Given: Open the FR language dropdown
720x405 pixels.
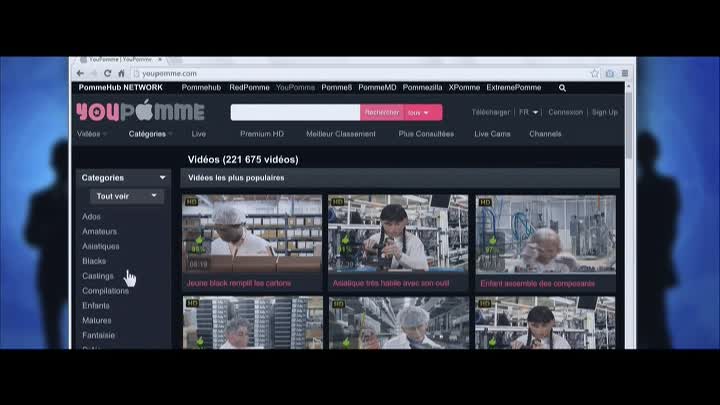Looking at the screenshot, I should (x=529, y=112).
